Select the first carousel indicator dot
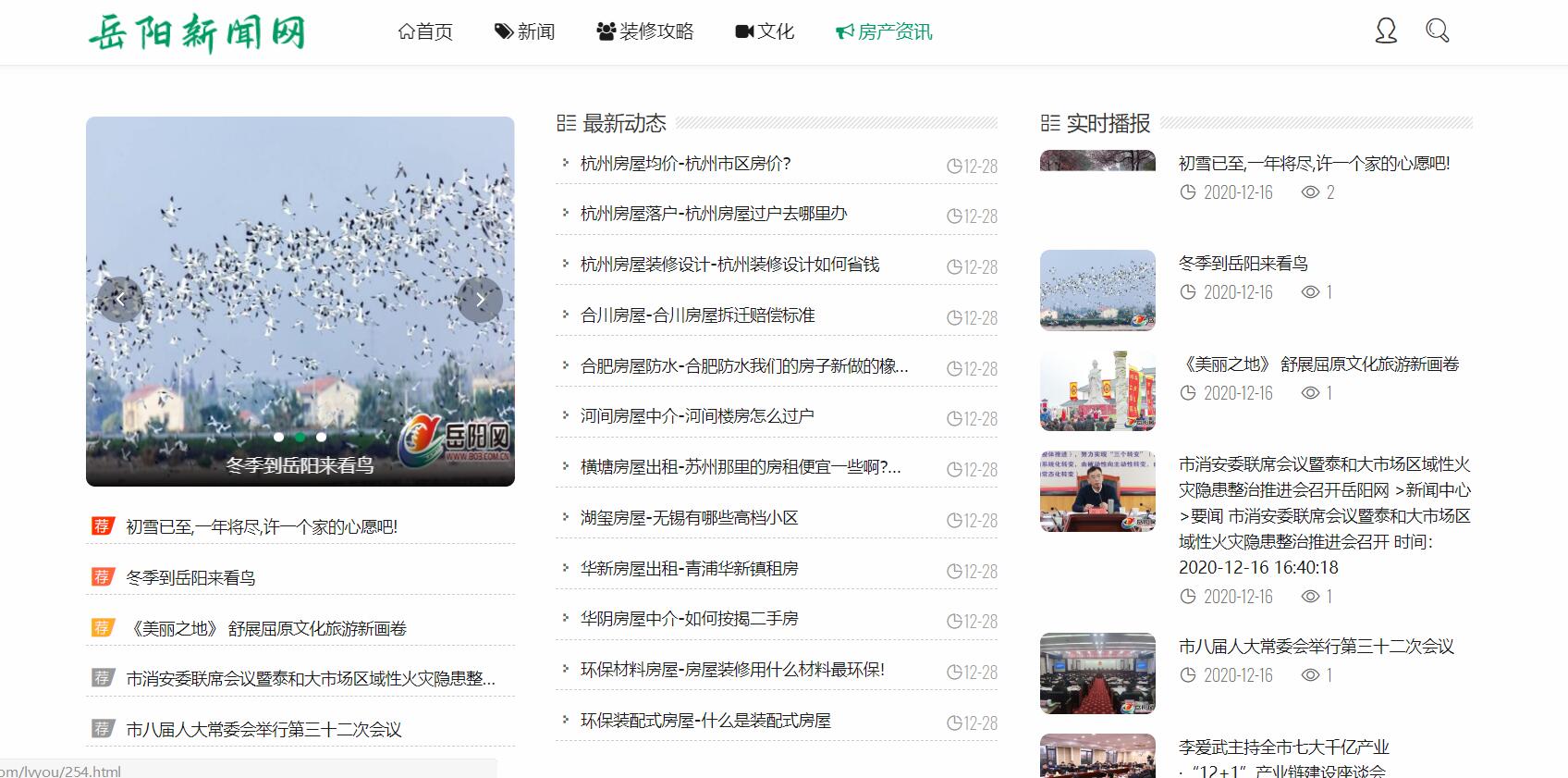Image resolution: width=1568 pixels, height=778 pixels. coord(278,437)
